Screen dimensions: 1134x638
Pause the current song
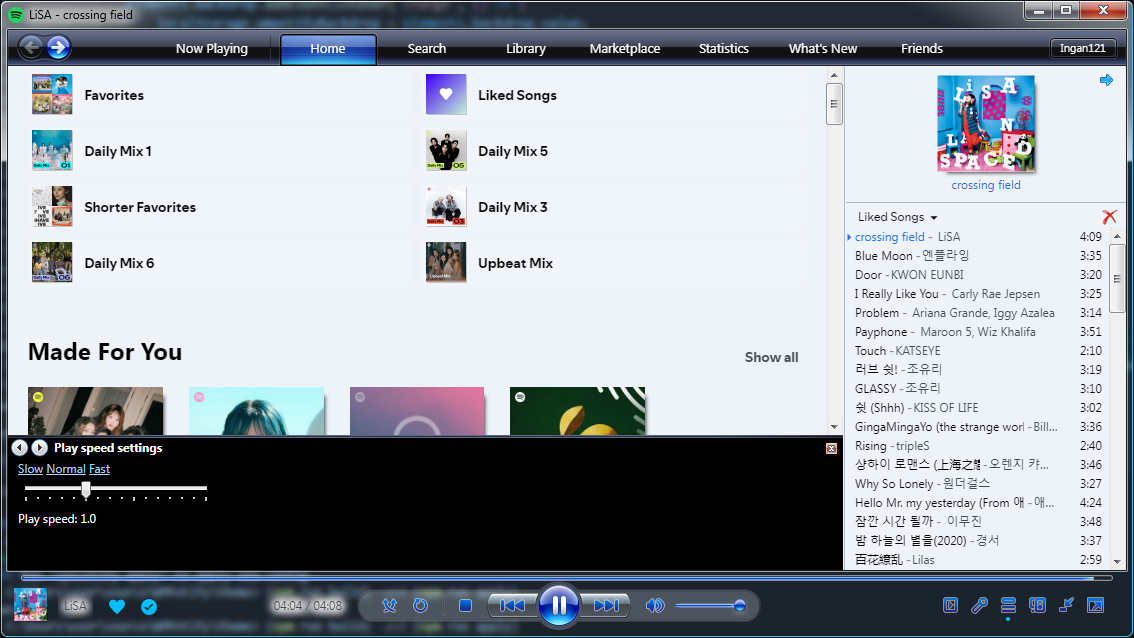558,605
